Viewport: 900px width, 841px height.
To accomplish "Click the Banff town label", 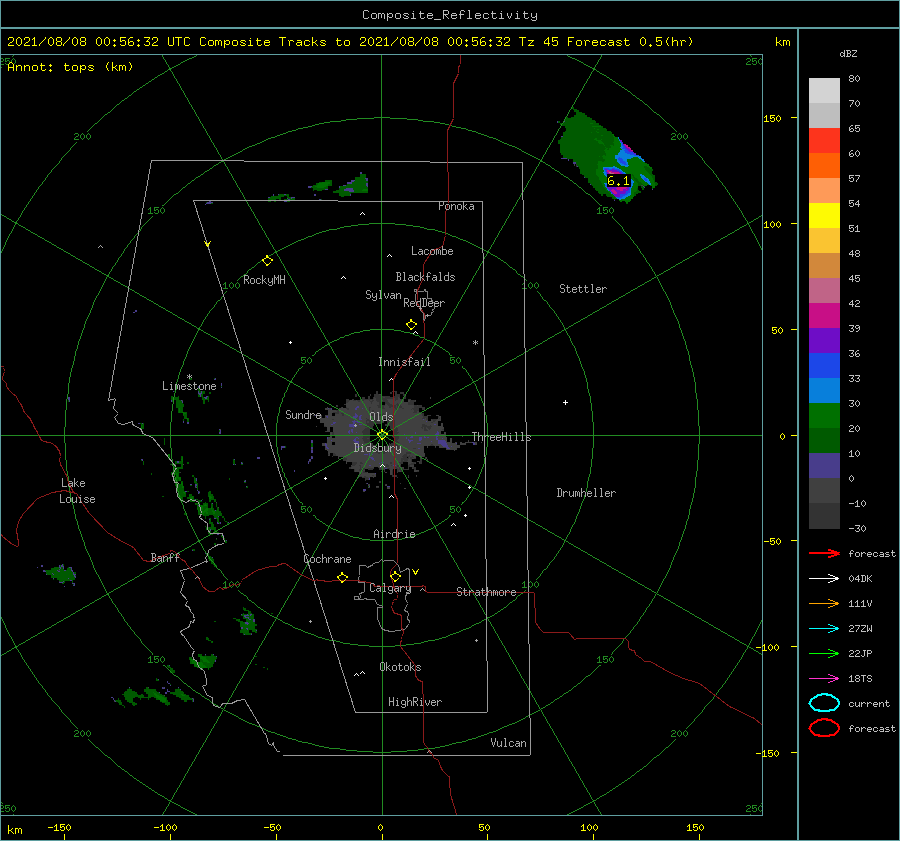I will click(x=165, y=557).
